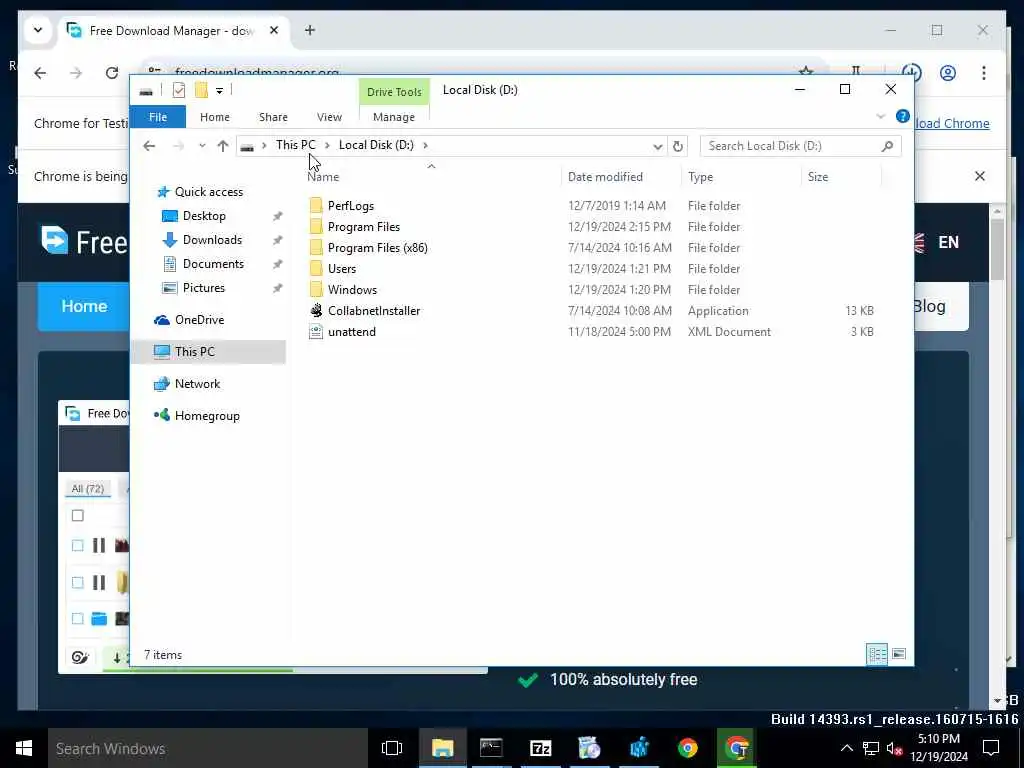The width and height of the screenshot is (1024, 768).
Task: Refresh the Local Disk (D:) folder view
Action: coord(678,146)
